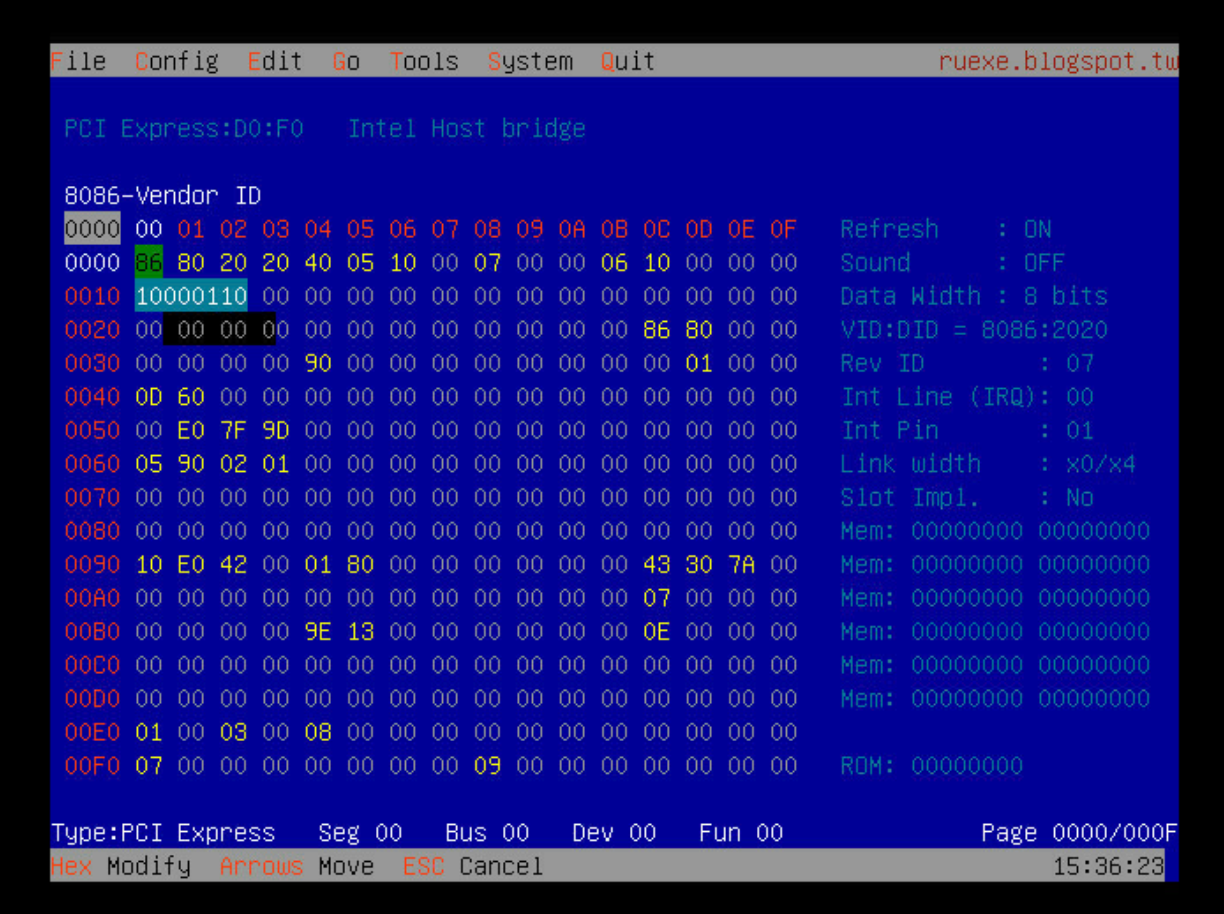Image resolution: width=1224 pixels, height=914 pixels.
Task: Select byte 42 in row 0090
Action: pos(233,565)
